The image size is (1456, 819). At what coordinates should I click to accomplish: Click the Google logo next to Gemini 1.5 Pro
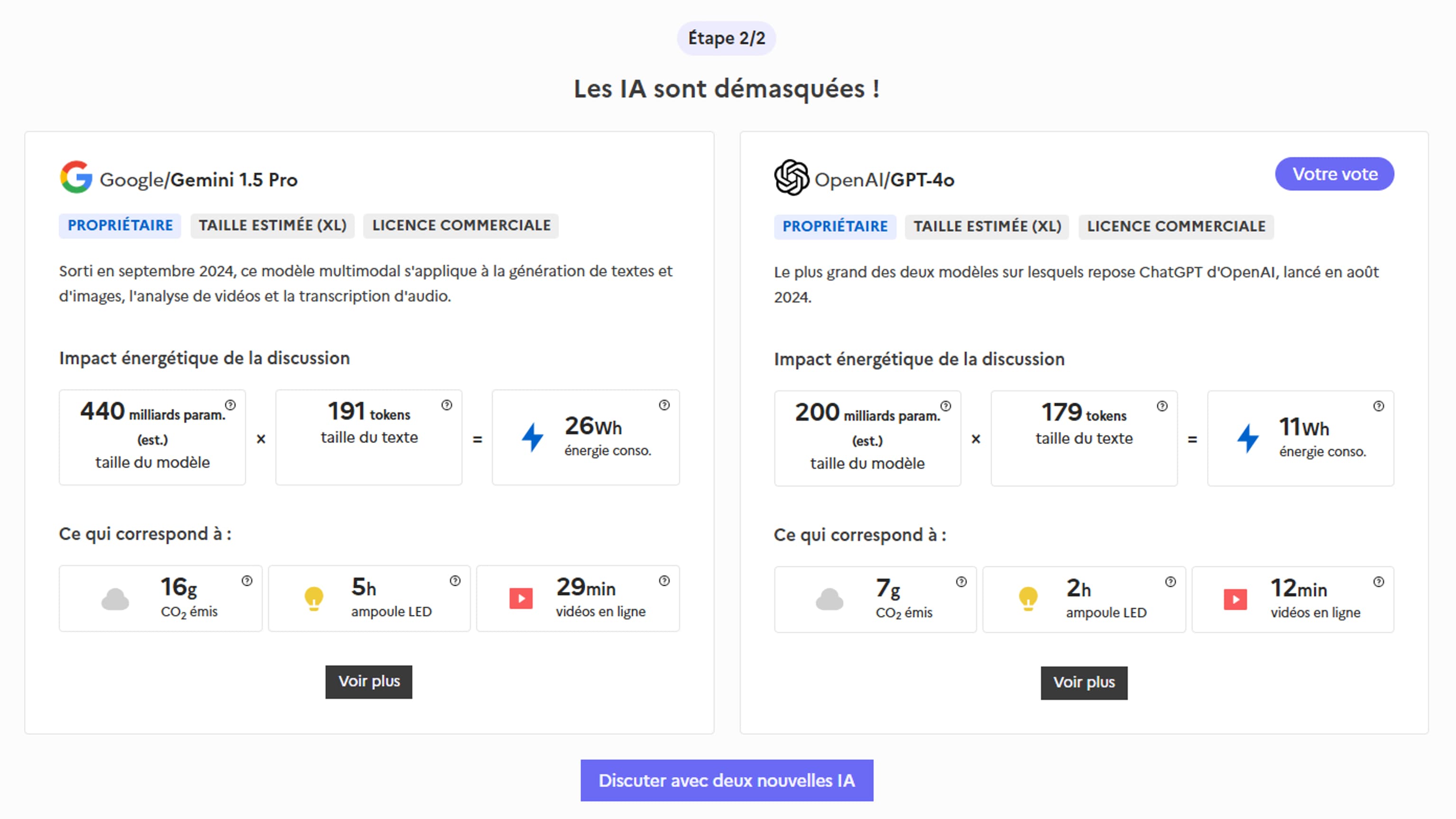(x=76, y=177)
